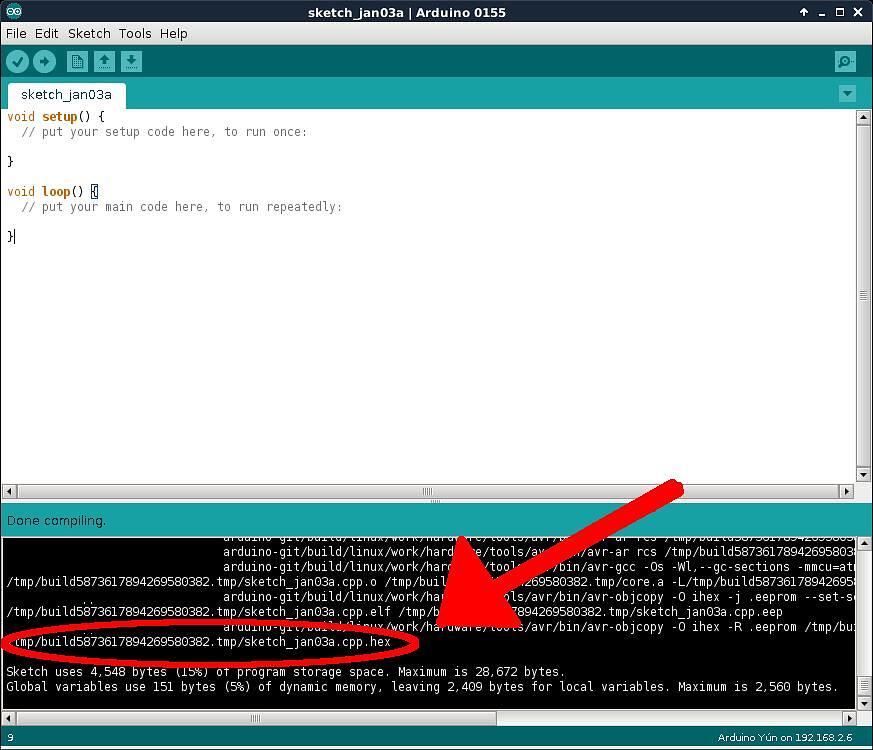This screenshot has width=873, height=750.
Task: Select the sketch_jan03a tab
Action: [x=64, y=94]
